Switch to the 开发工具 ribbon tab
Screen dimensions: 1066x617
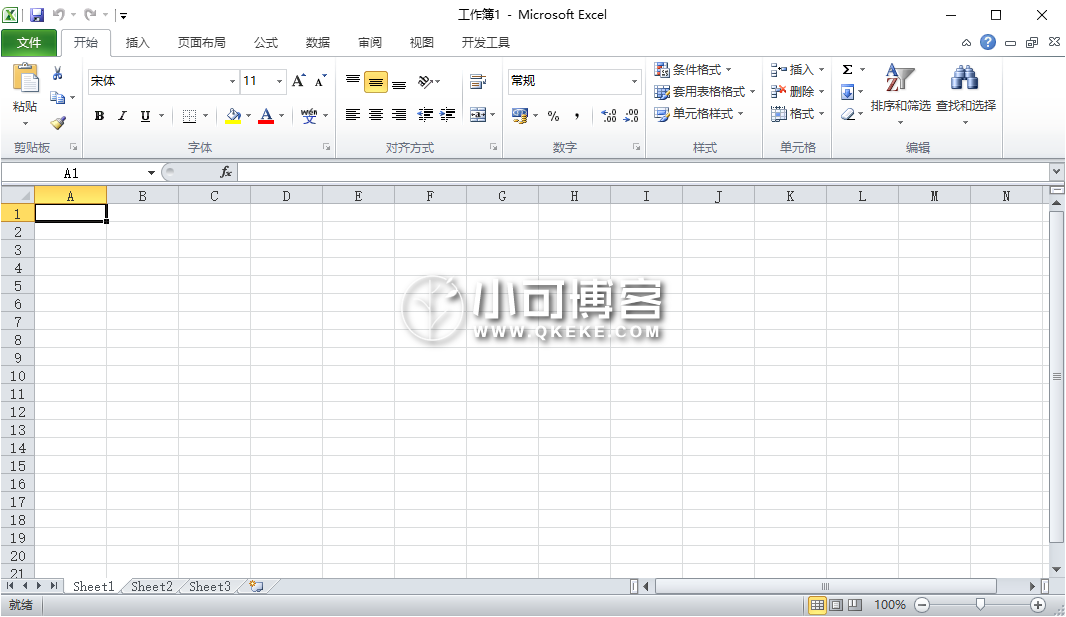(485, 43)
